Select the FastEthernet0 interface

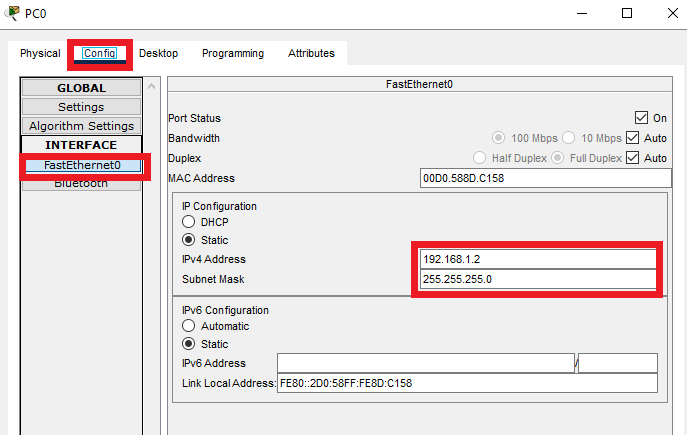[81, 165]
